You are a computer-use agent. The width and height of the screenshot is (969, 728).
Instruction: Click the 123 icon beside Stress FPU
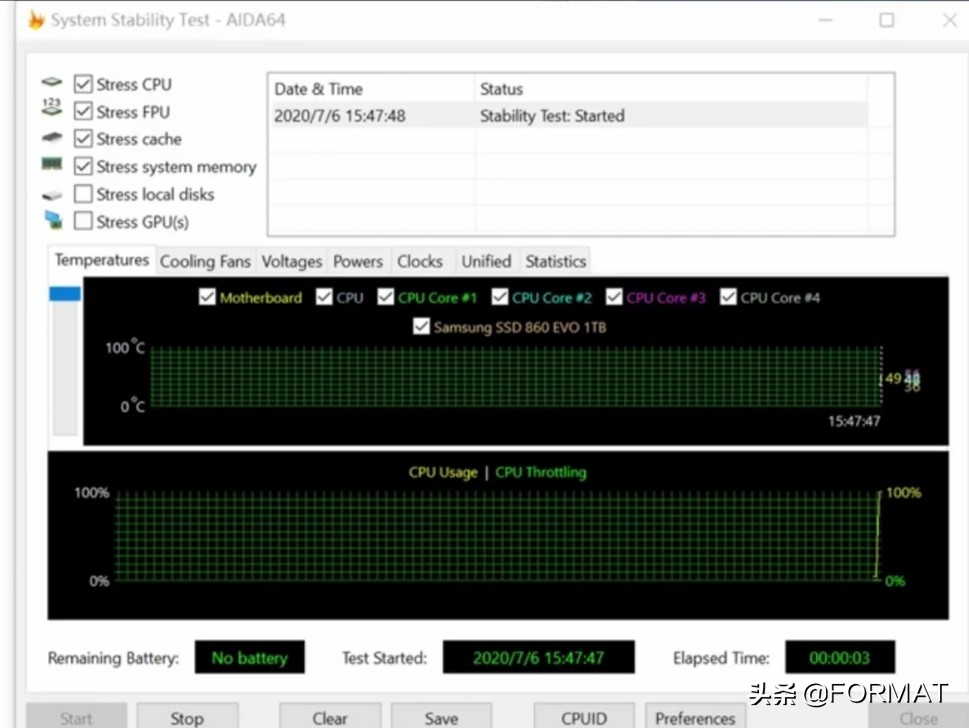(52, 107)
